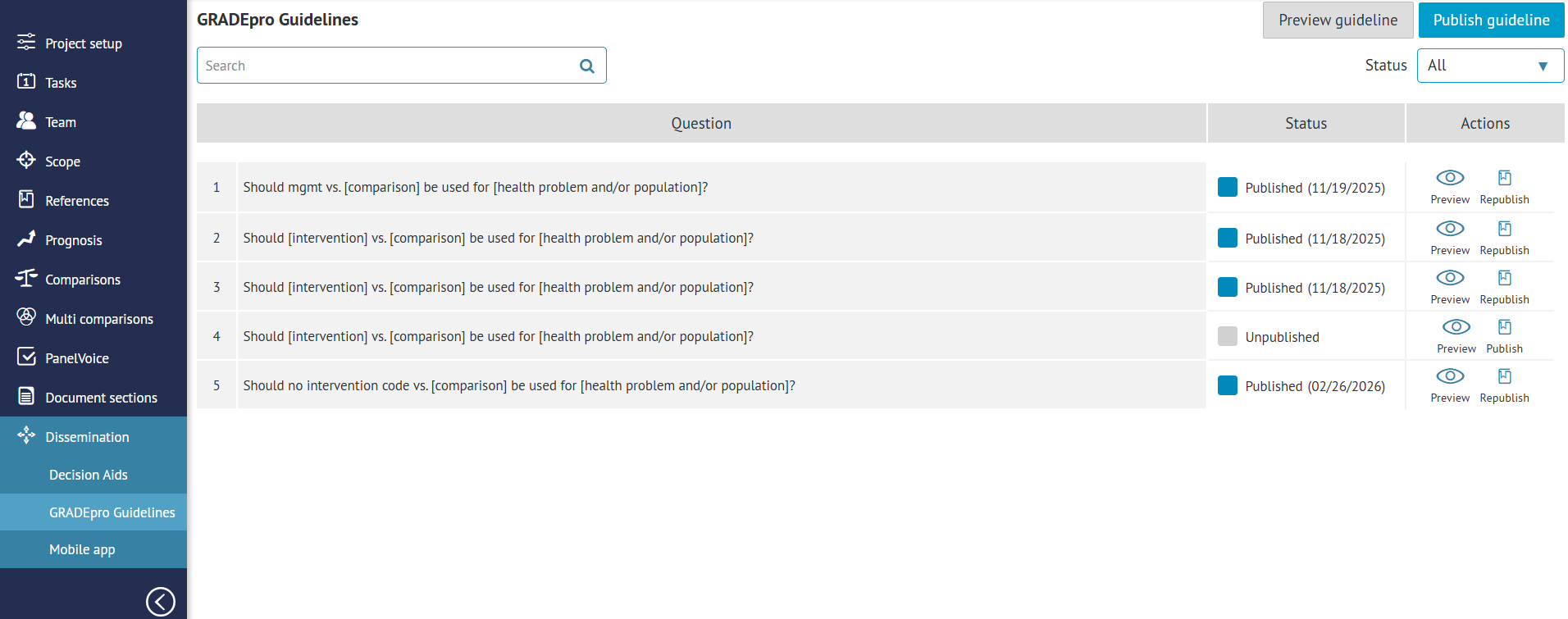
Task: Collapse the Dissemination sidebar section
Action: point(87,437)
